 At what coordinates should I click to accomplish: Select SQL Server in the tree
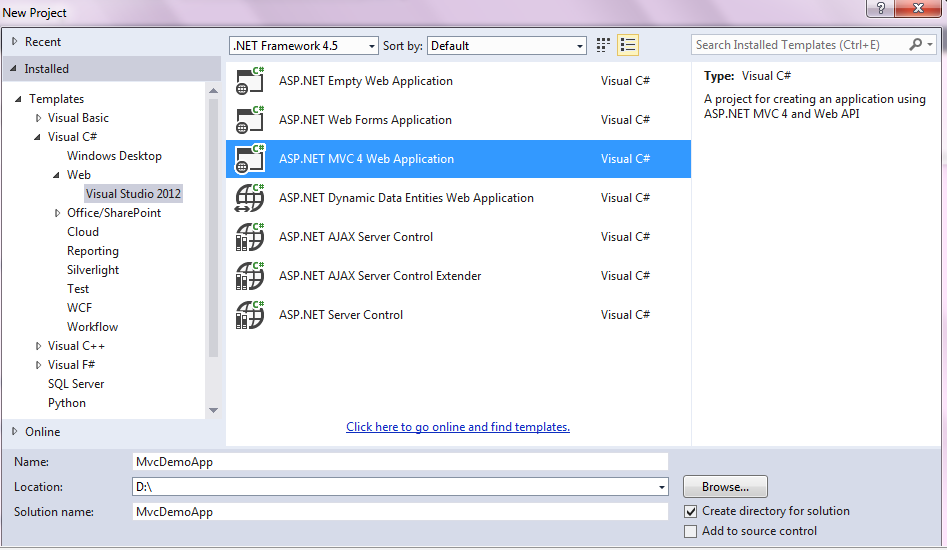point(76,384)
